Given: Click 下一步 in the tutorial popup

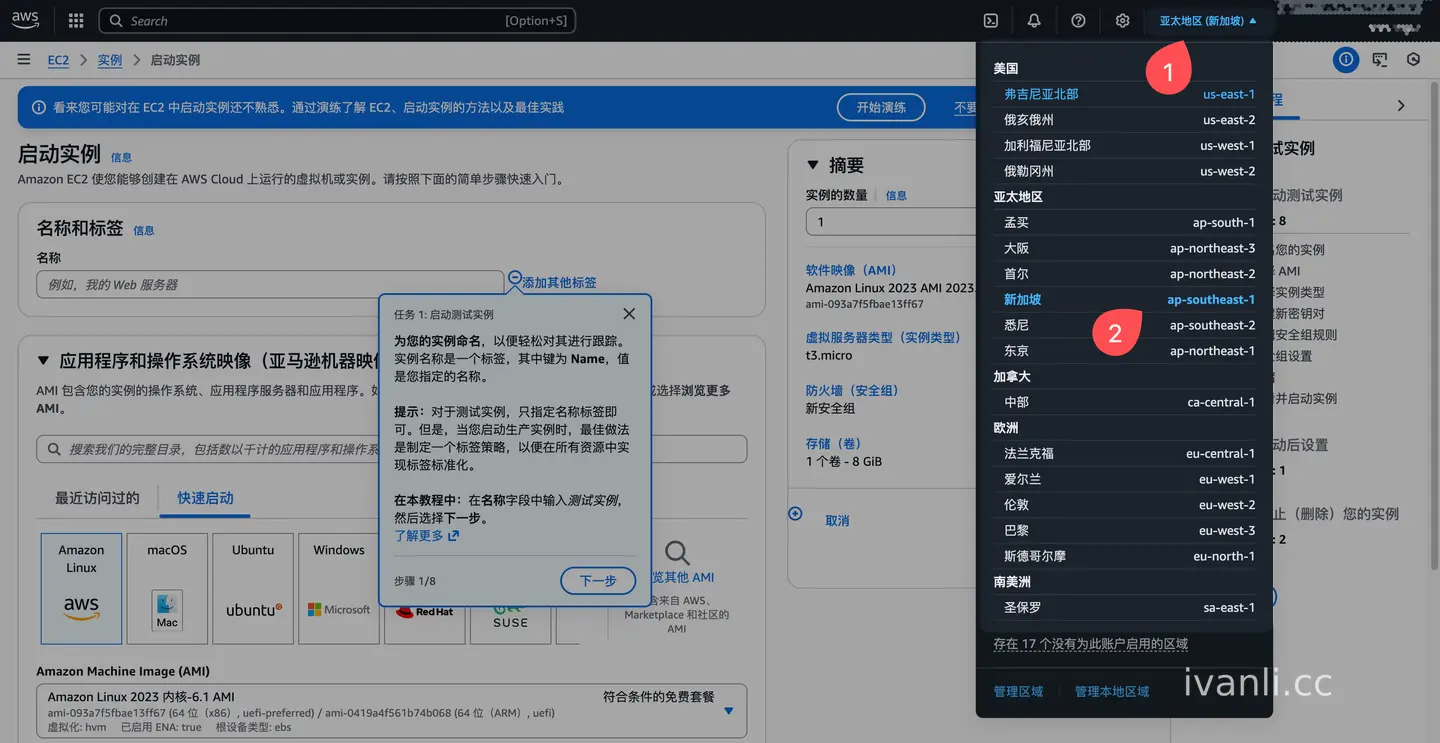Looking at the screenshot, I should pyautogui.click(x=597, y=581).
